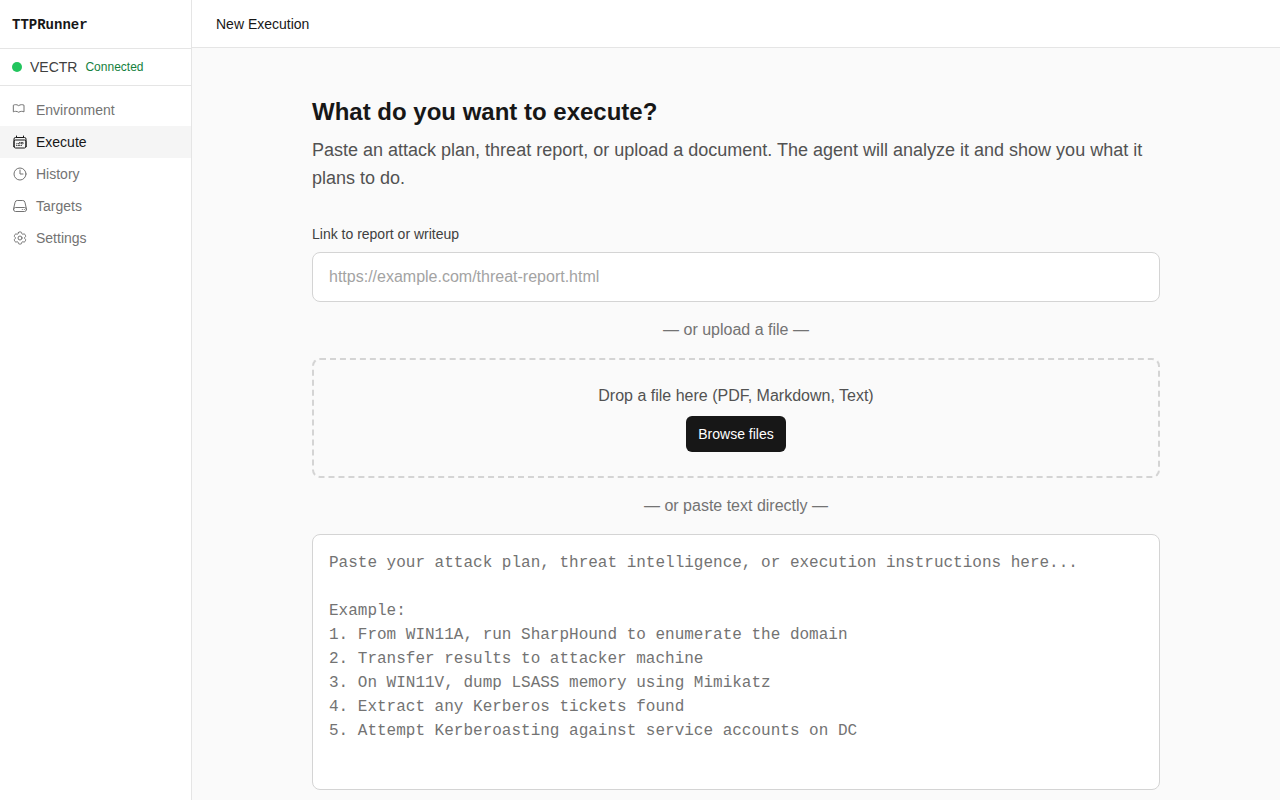Click the History clock icon
Viewport: 1280px width, 800px height.
[19, 174]
